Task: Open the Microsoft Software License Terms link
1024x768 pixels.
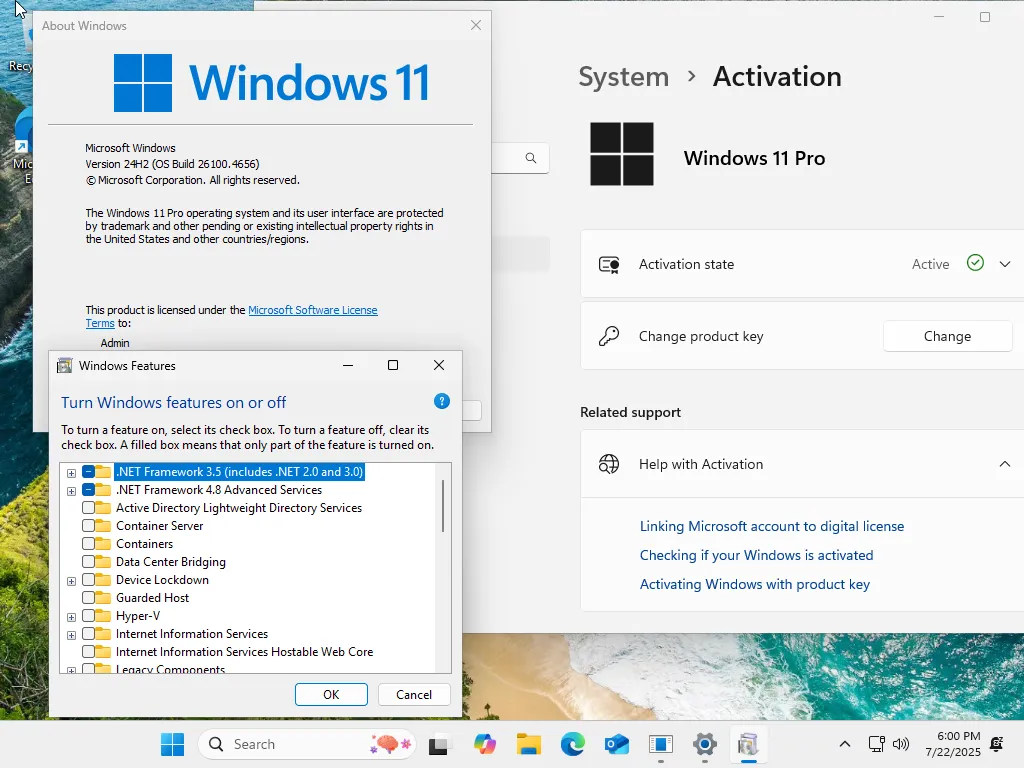Action: point(313,310)
